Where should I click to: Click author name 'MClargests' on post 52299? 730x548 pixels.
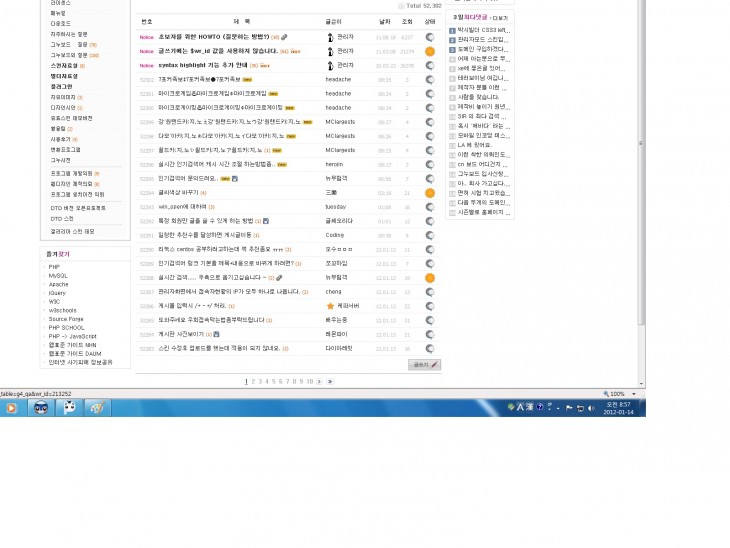click(340, 122)
